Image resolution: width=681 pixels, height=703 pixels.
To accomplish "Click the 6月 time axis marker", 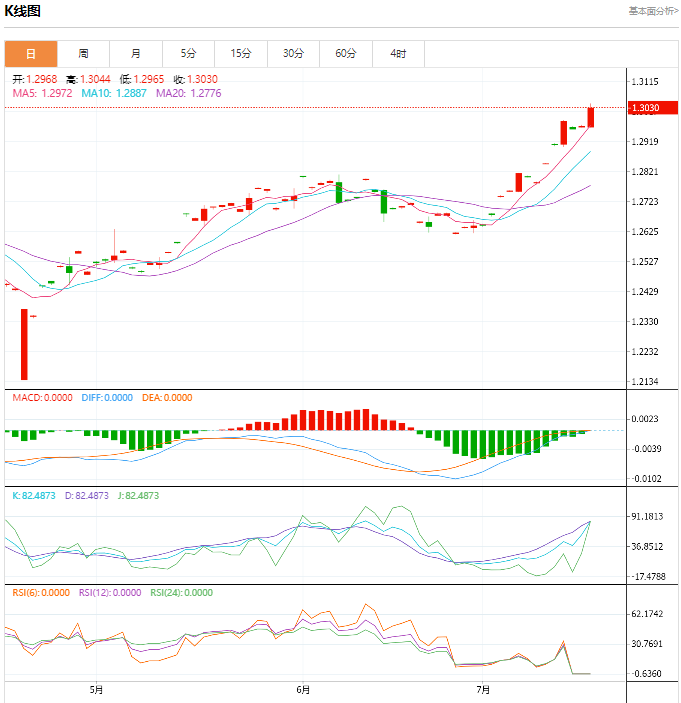I will (304, 690).
